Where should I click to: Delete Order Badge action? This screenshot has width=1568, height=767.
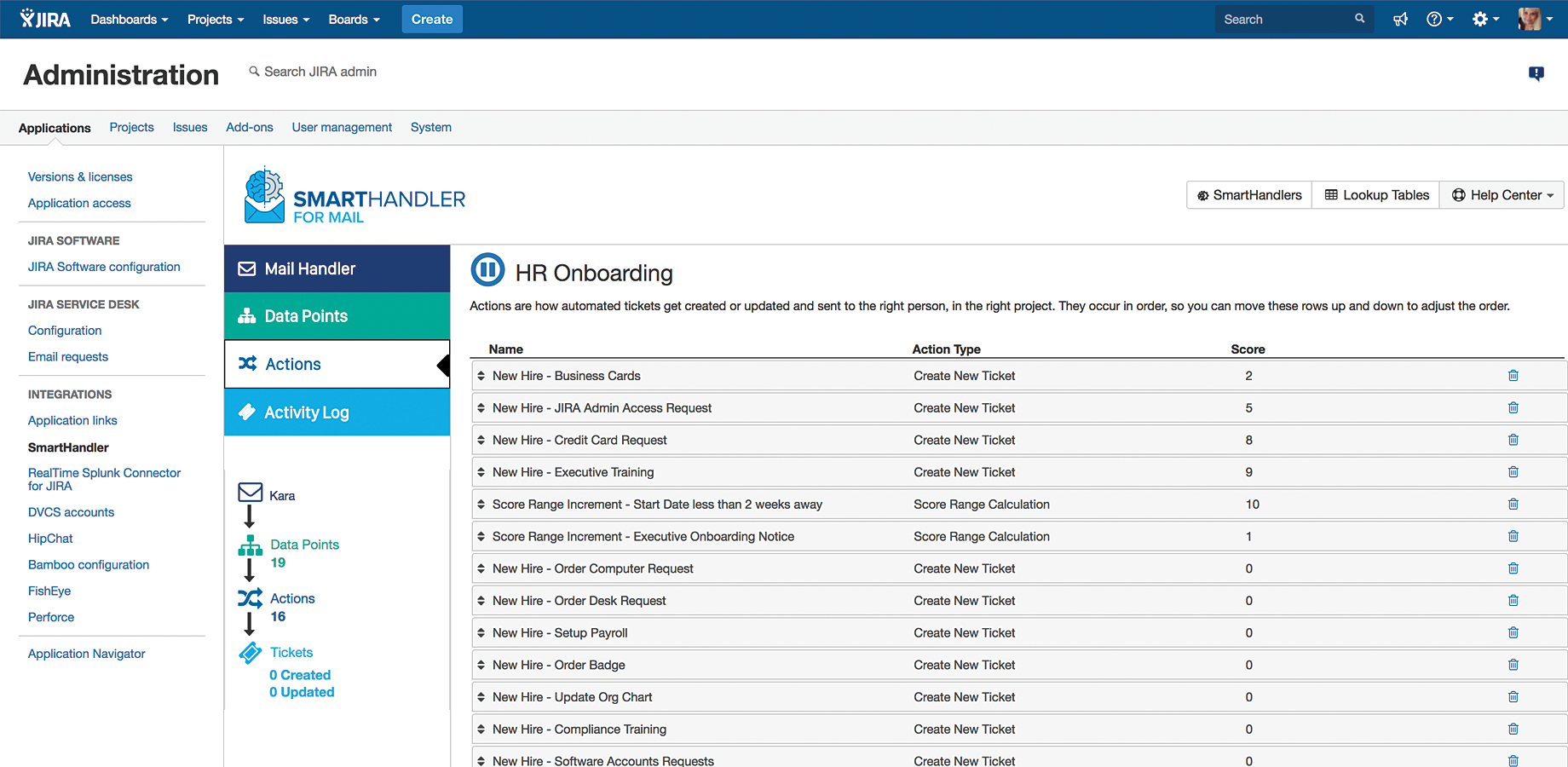tap(1513, 665)
